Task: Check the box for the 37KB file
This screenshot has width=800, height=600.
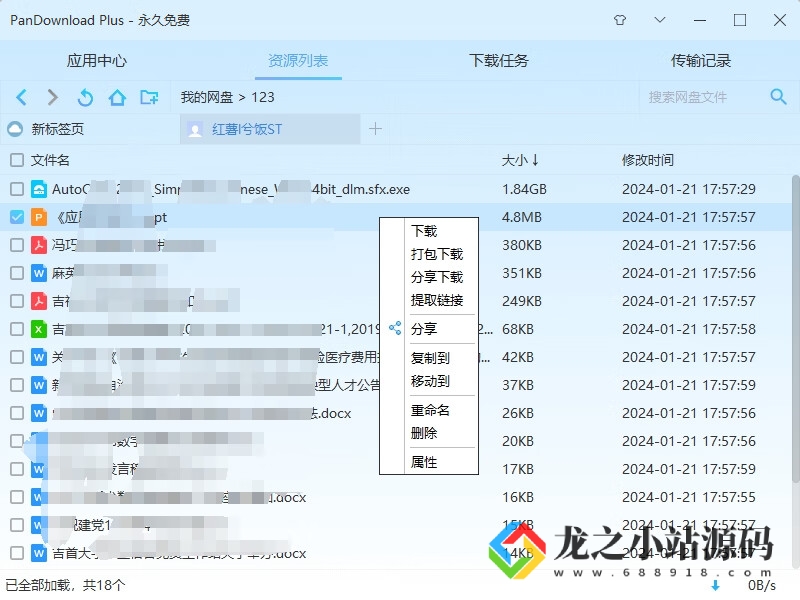Action: 17,385
